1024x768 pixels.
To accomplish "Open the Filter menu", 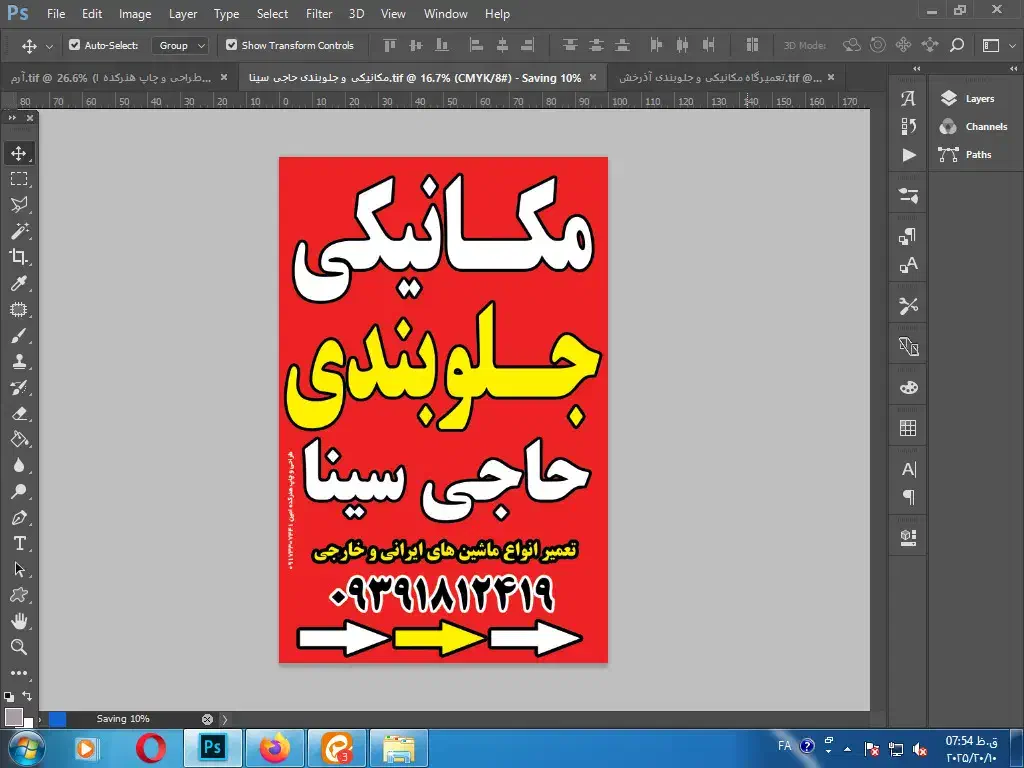I will (319, 14).
